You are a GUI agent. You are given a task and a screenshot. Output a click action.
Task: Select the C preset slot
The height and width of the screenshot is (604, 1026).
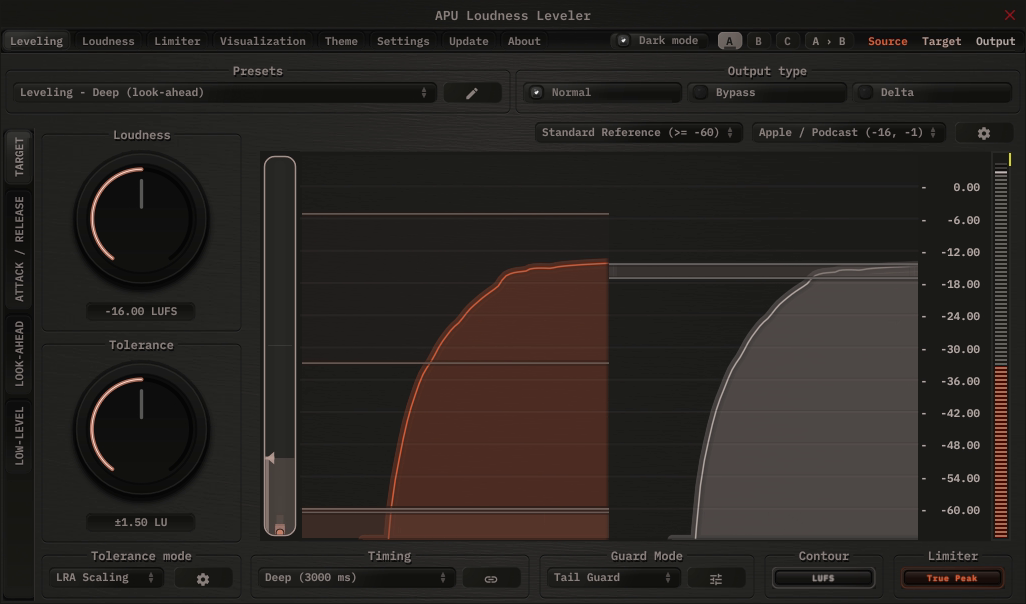pyautogui.click(x=787, y=41)
